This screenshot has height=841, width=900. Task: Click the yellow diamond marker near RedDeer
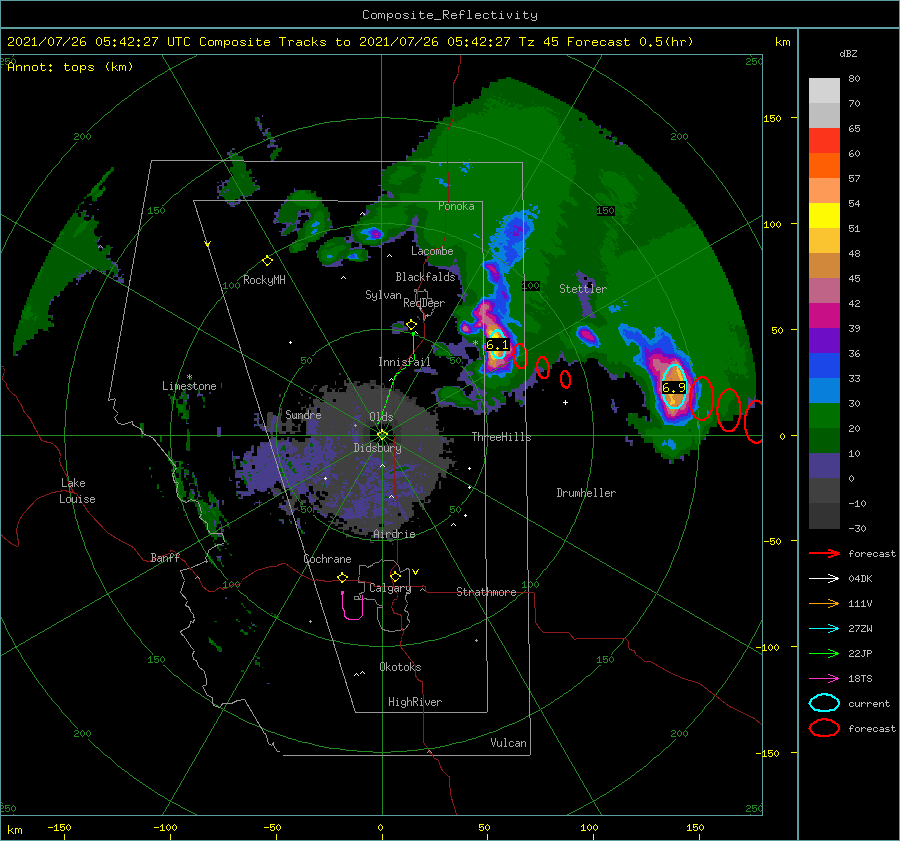(x=411, y=325)
